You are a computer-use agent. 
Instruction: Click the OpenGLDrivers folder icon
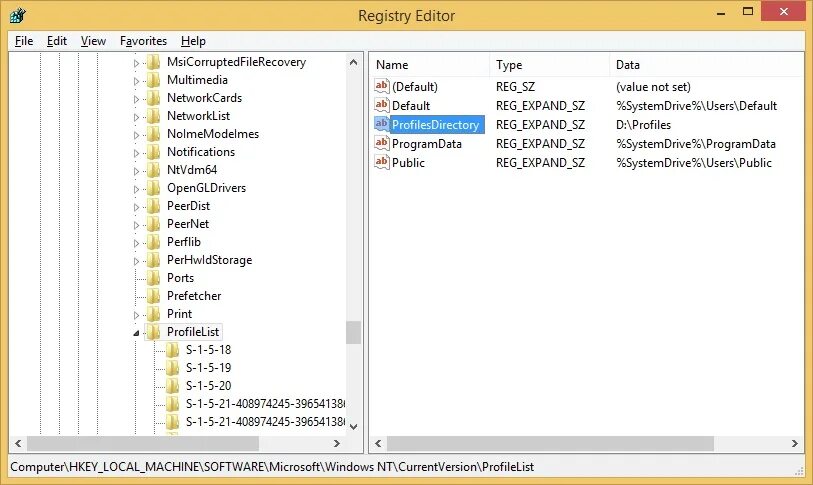153,188
